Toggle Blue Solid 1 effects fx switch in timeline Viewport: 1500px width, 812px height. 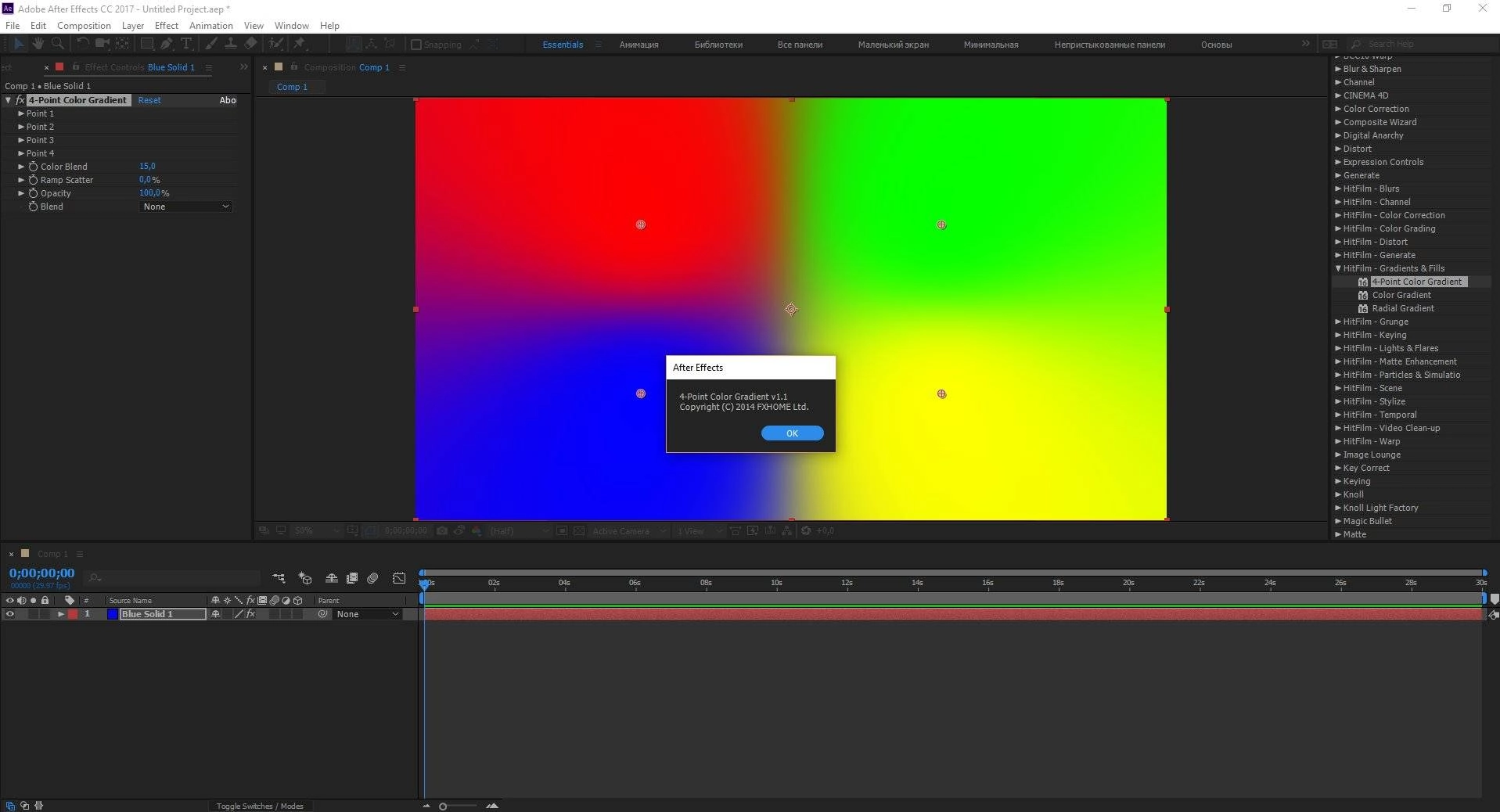point(250,614)
